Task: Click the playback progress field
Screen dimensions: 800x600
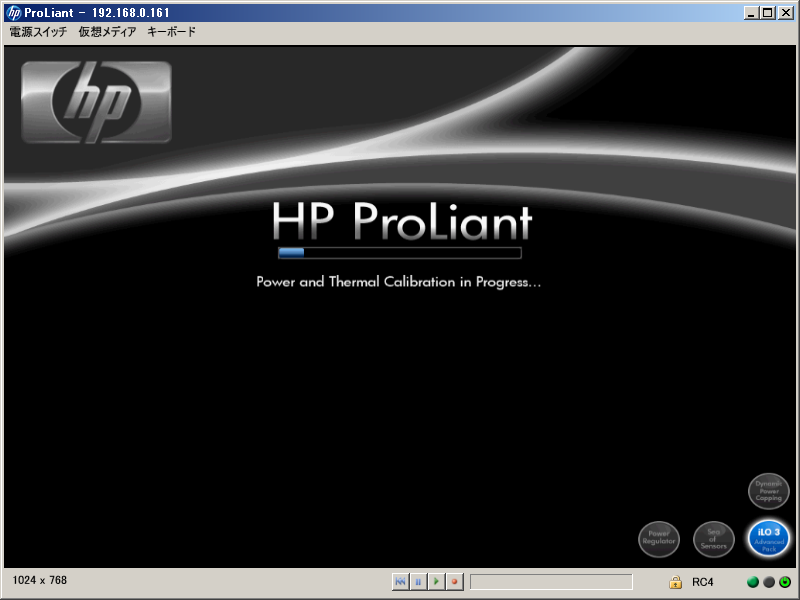Action: click(551, 582)
